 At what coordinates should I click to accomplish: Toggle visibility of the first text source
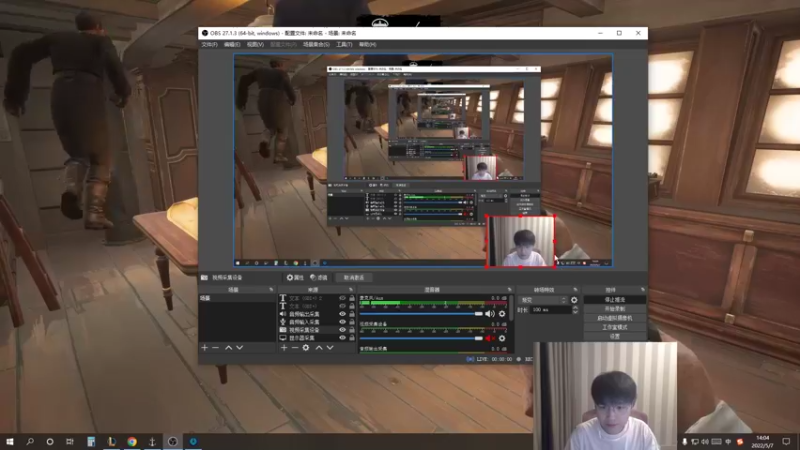342,298
